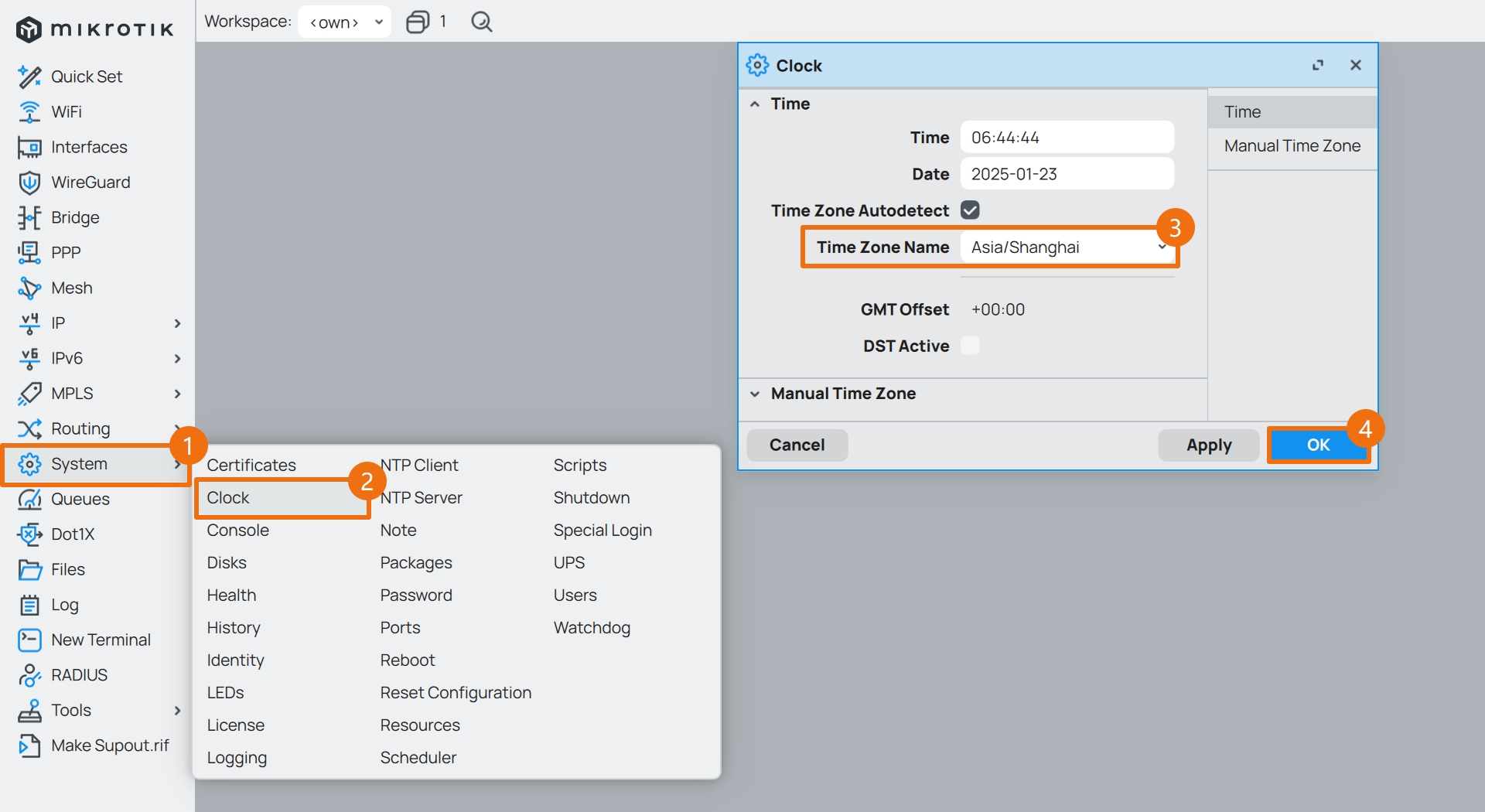Toggle the Time Zone Autodetect checkbox
Image resolution: width=1485 pixels, height=812 pixels.
[970, 210]
